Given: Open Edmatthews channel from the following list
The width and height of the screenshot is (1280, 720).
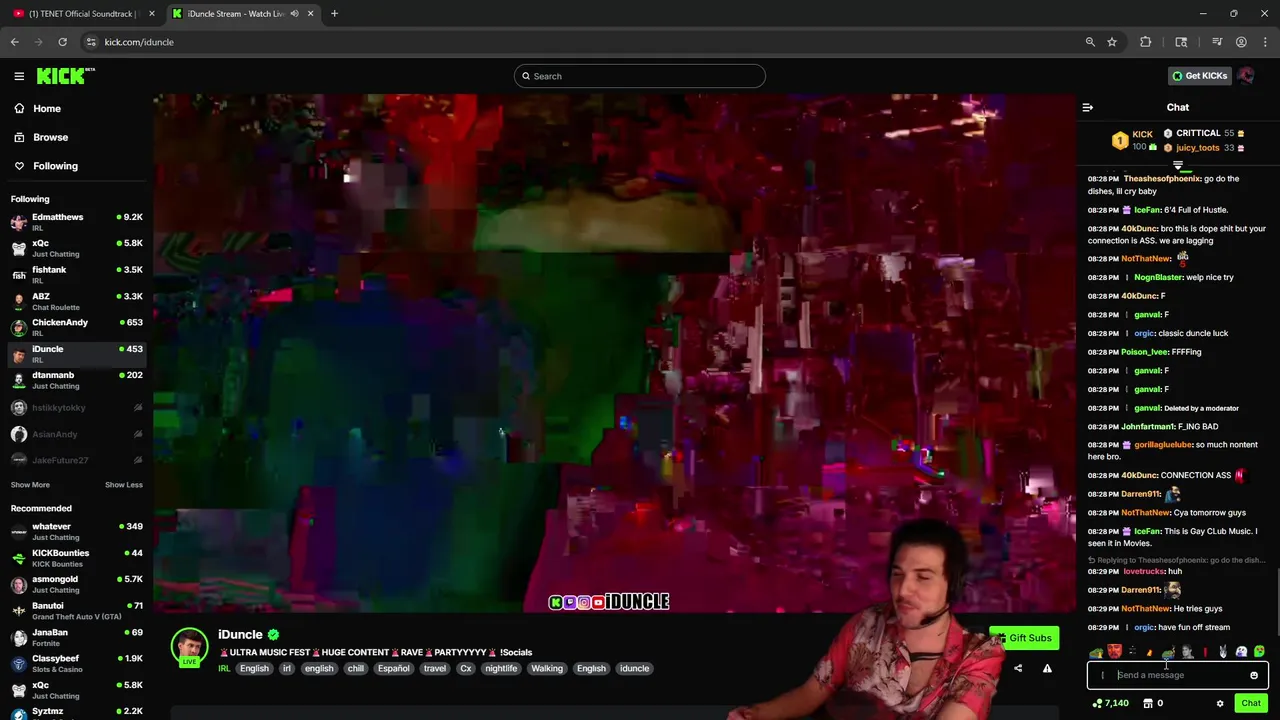Looking at the screenshot, I should point(76,222).
